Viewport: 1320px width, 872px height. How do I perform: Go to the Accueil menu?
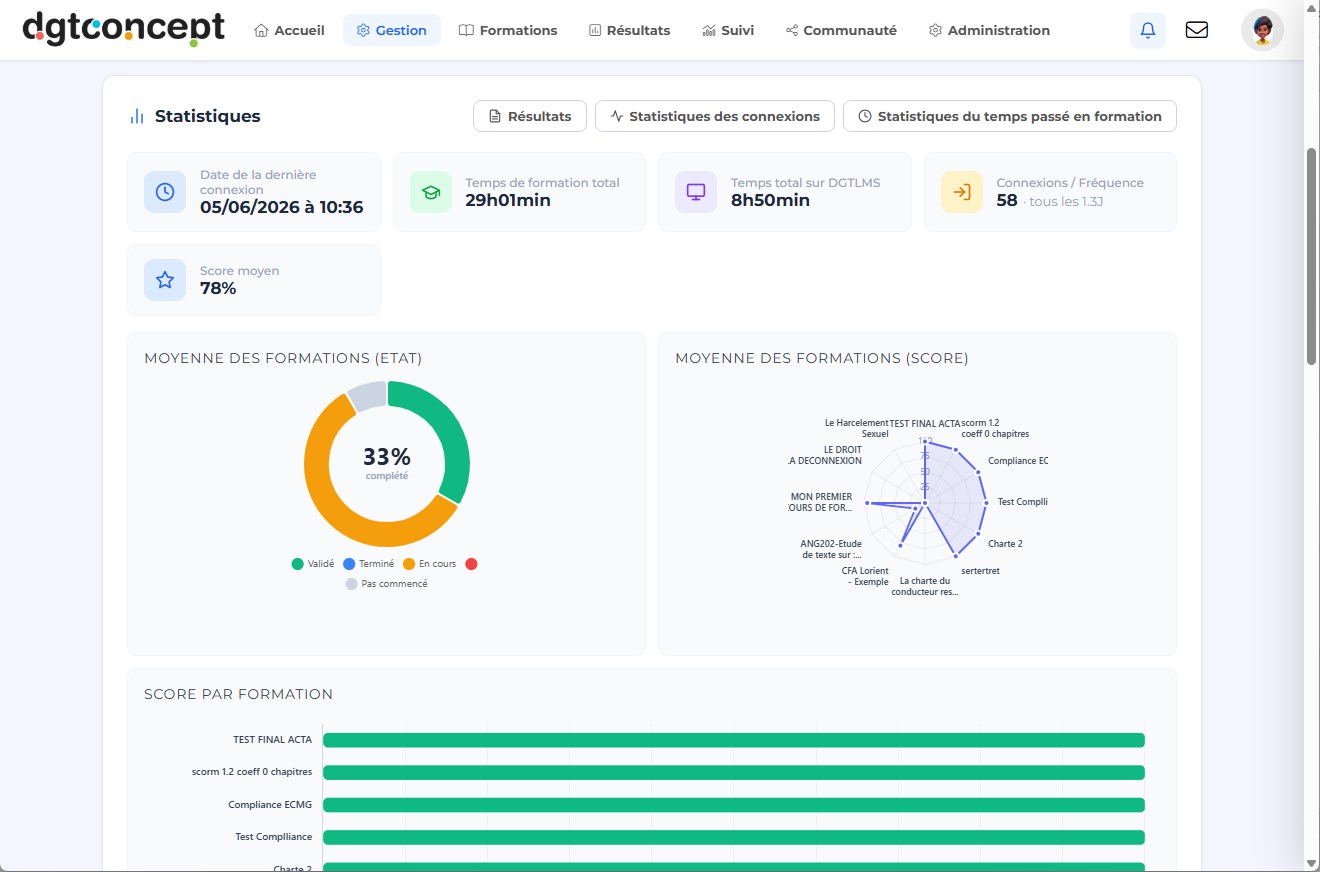click(290, 30)
